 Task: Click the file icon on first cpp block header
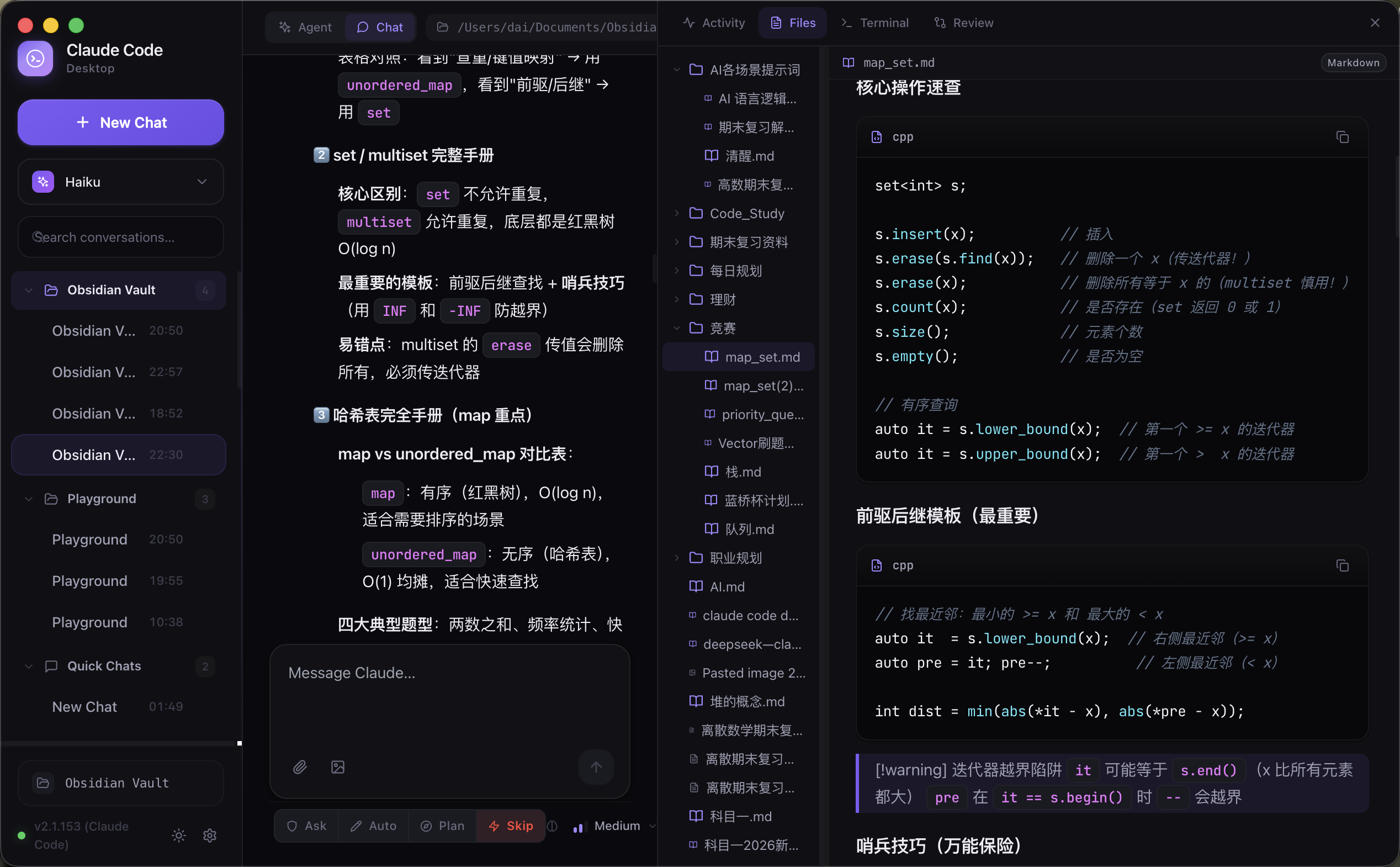876,137
